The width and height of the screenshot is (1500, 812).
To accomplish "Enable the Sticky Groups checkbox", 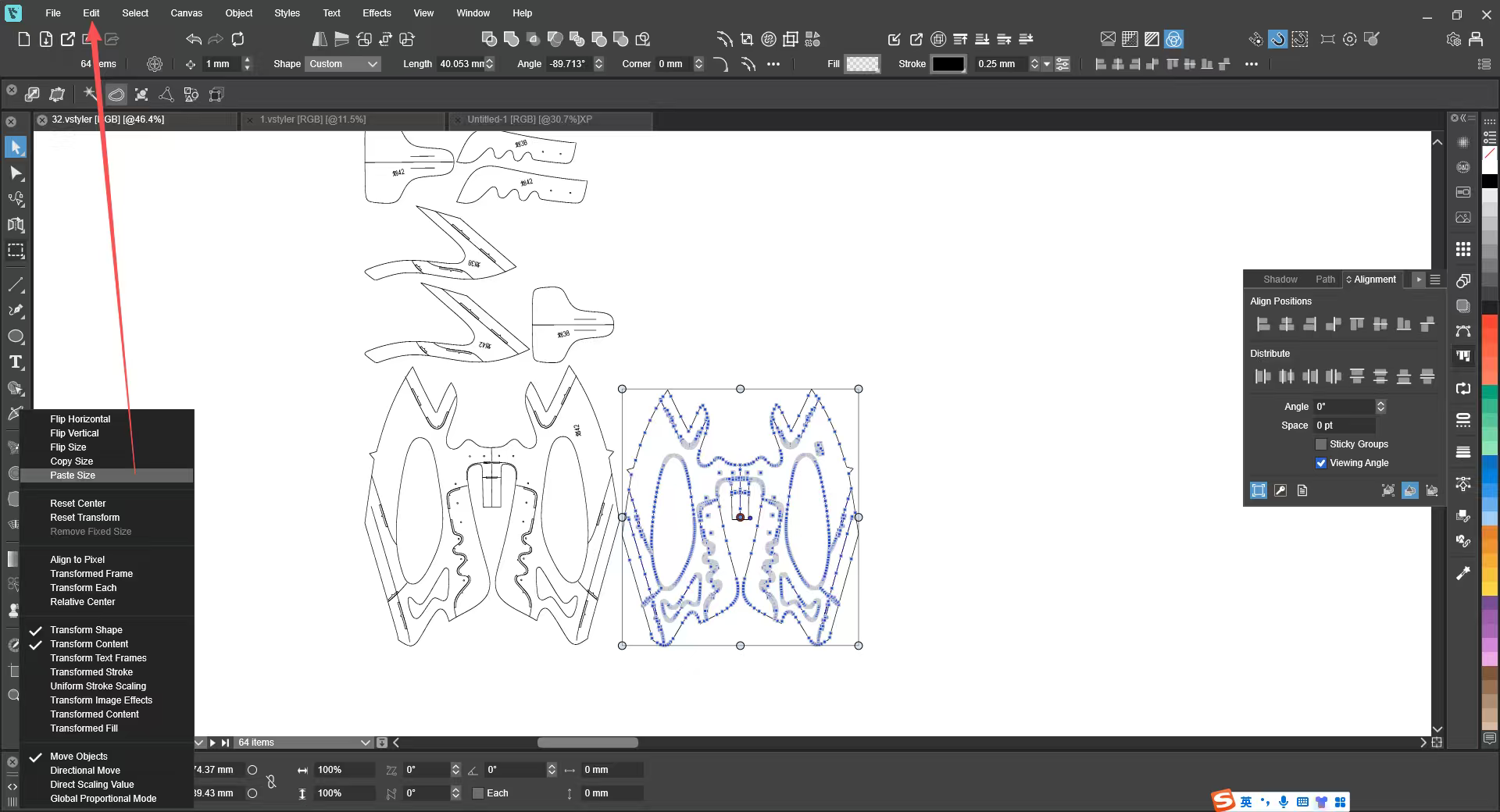I will 1321,444.
